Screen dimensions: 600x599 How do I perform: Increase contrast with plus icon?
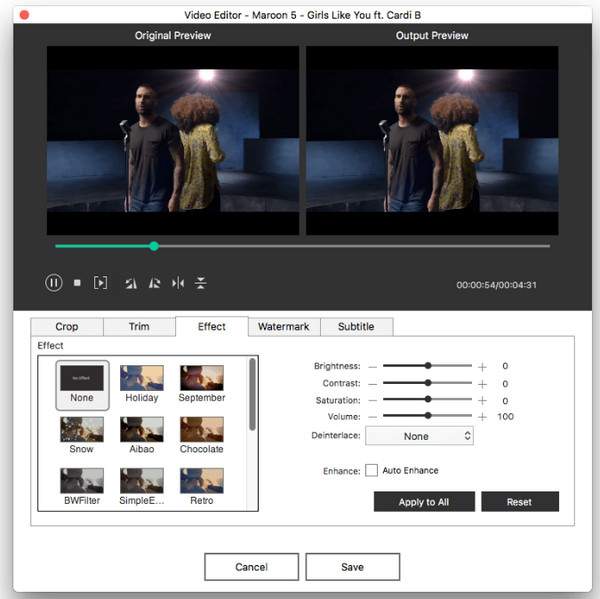tap(482, 384)
